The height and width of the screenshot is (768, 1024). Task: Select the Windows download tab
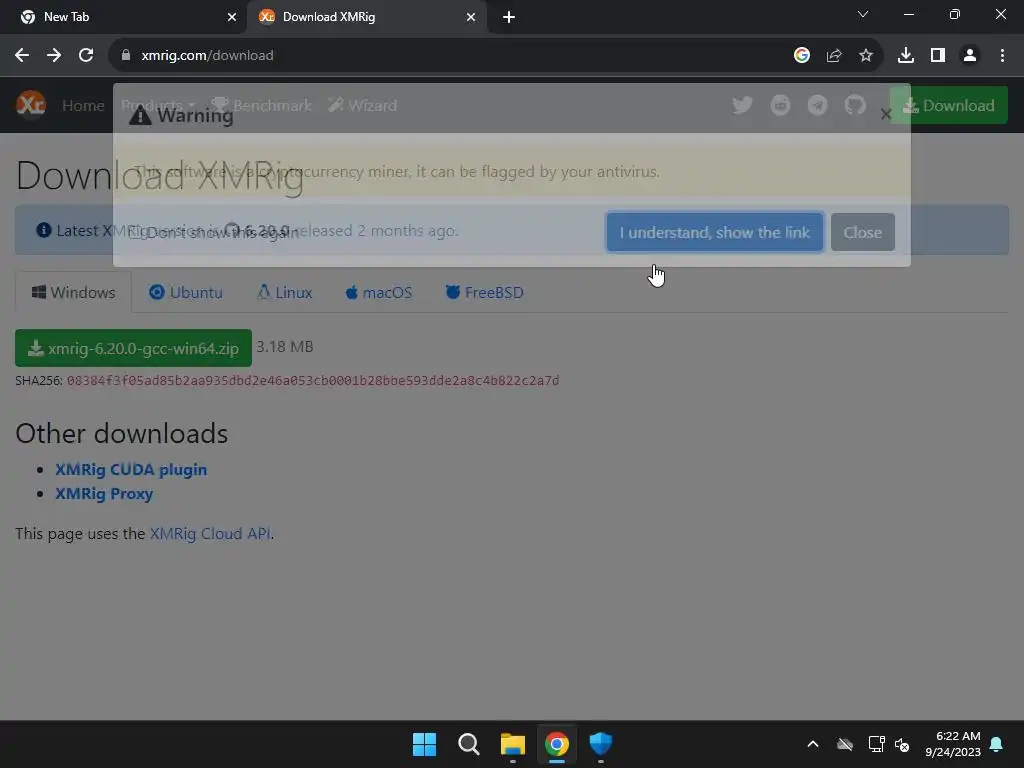[x=73, y=293]
